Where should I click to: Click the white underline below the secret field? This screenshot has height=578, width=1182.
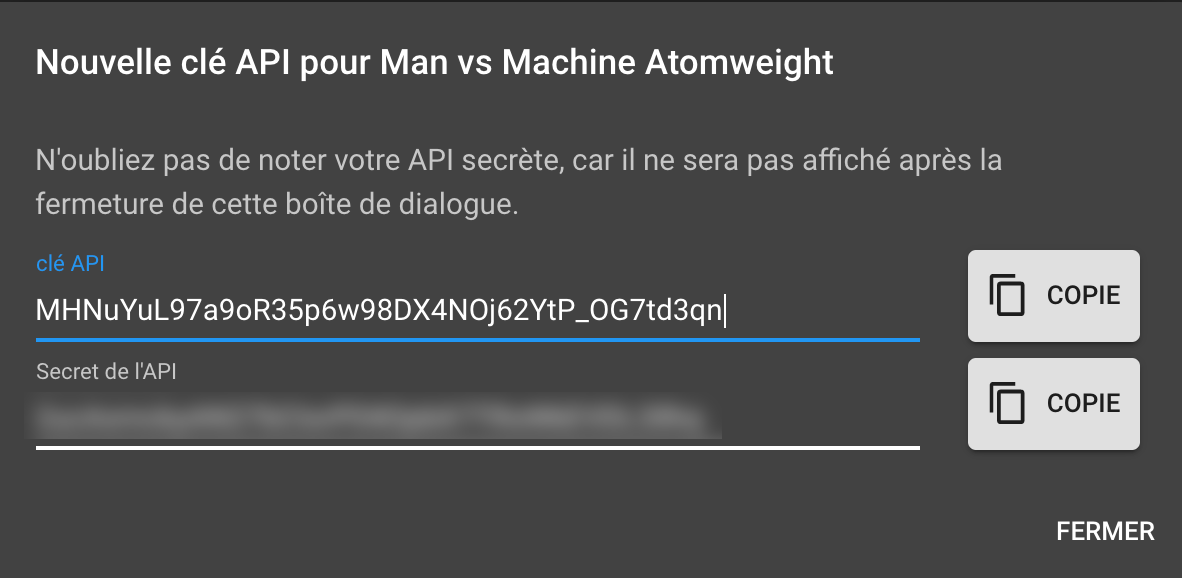tap(477, 448)
